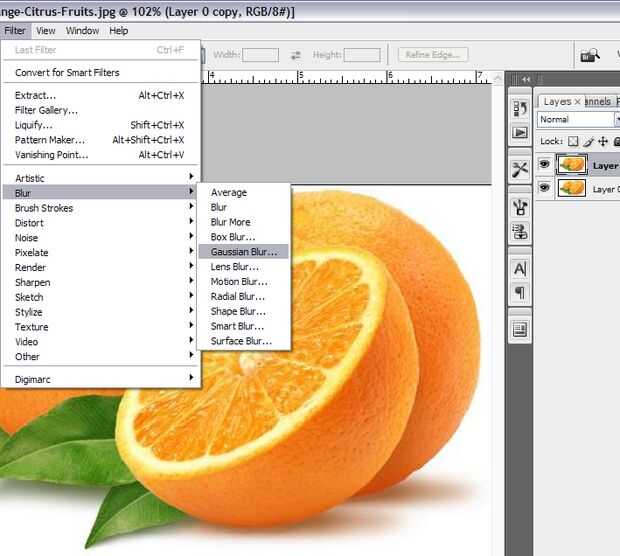Apply Blur More filter
Image resolution: width=620 pixels, height=556 pixels.
click(x=244, y=222)
